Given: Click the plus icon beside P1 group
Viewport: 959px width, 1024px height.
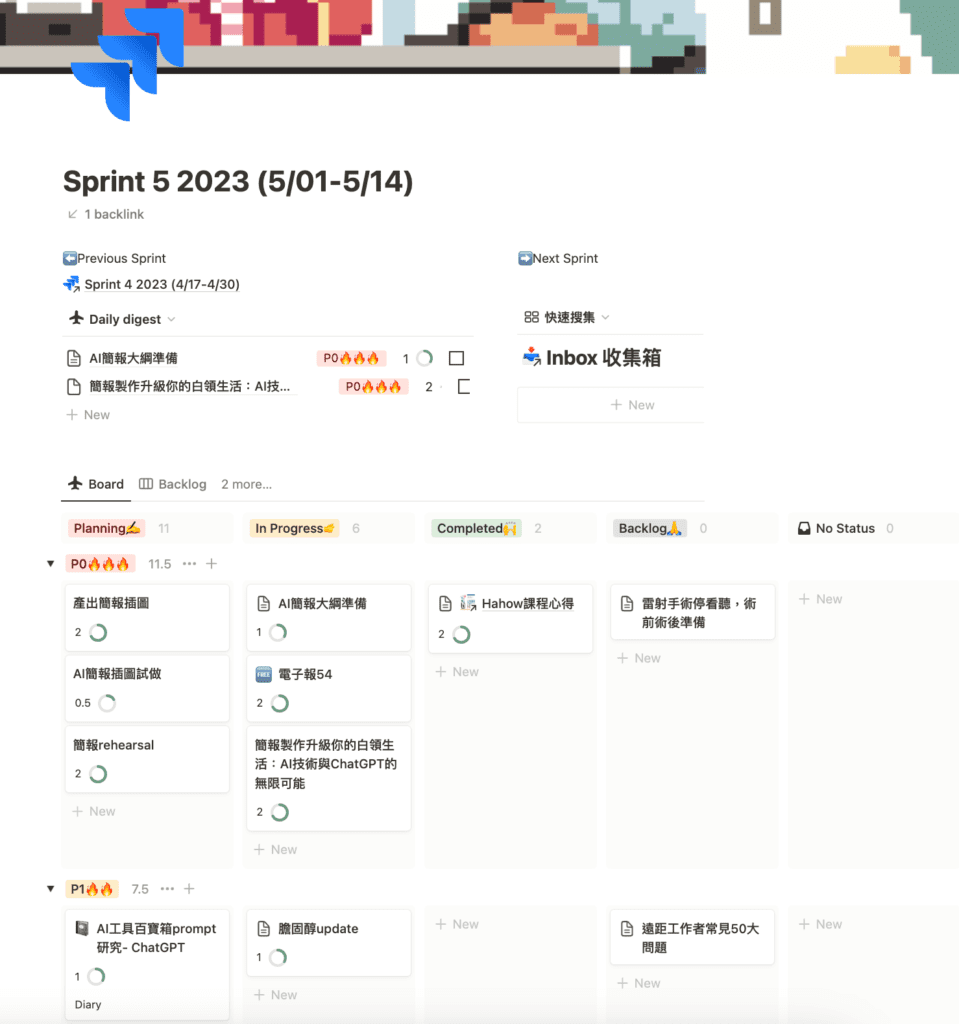Looking at the screenshot, I should point(189,889).
